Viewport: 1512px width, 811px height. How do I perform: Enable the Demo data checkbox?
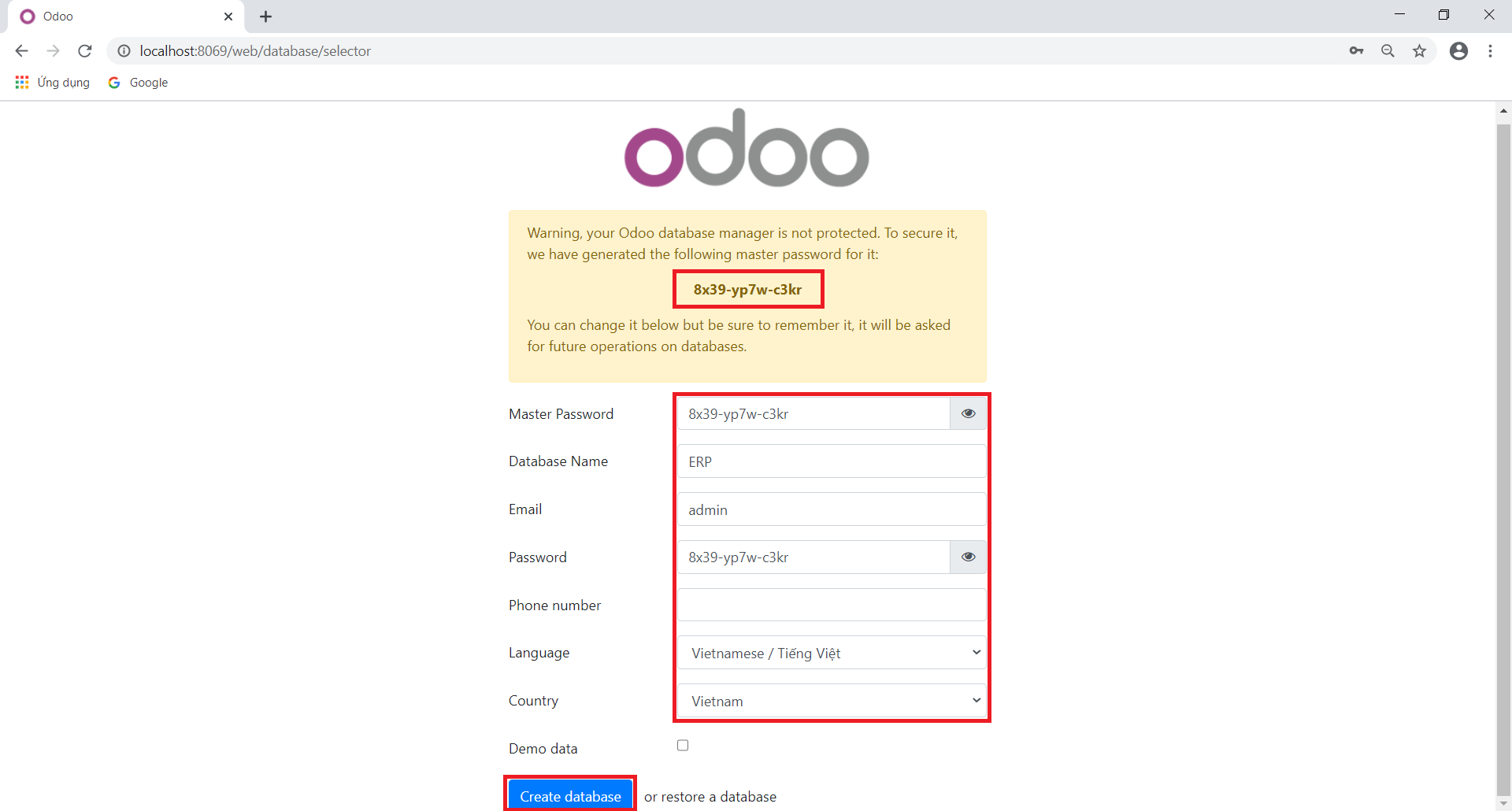pyautogui.click(x=683, y=745)
